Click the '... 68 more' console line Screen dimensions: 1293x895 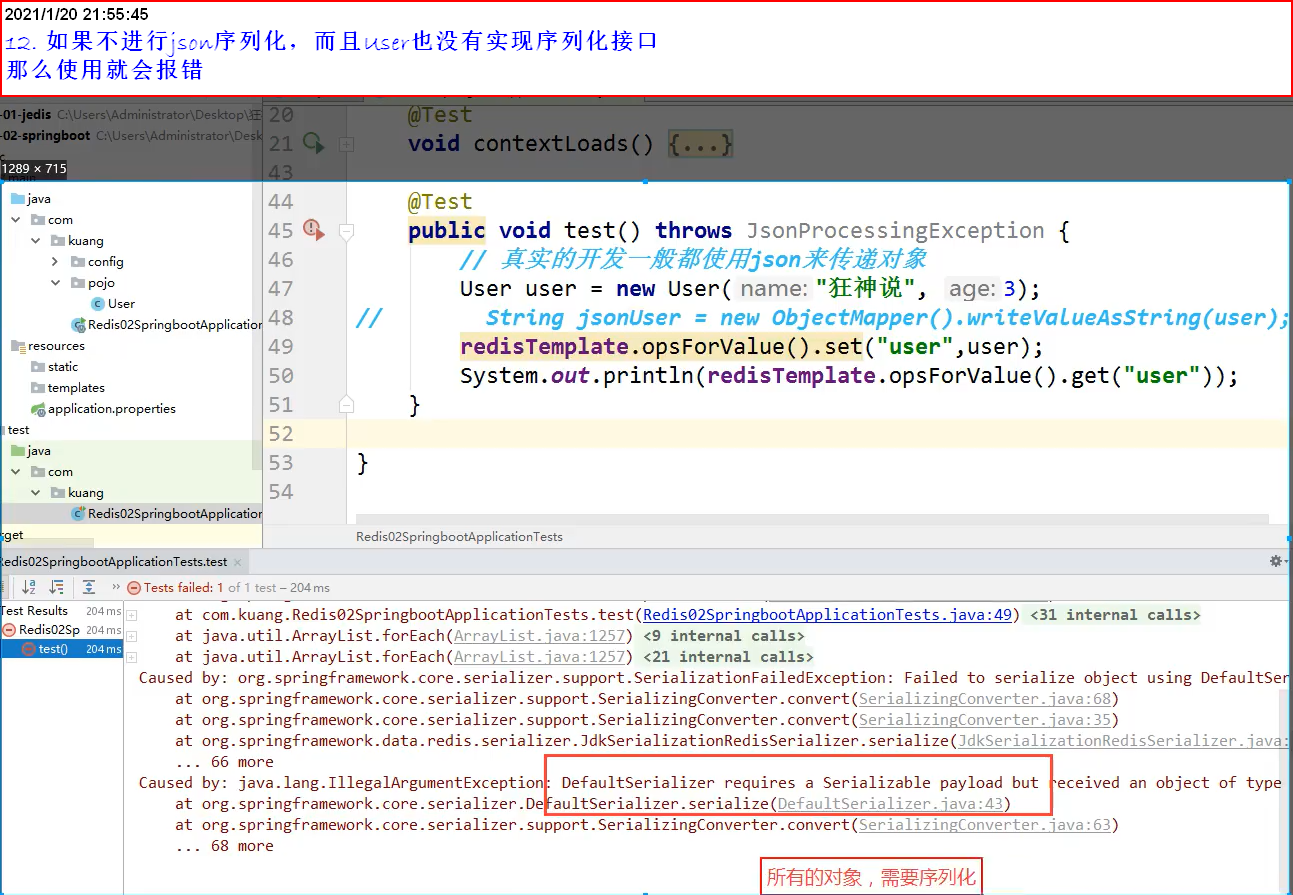[224, 846]
